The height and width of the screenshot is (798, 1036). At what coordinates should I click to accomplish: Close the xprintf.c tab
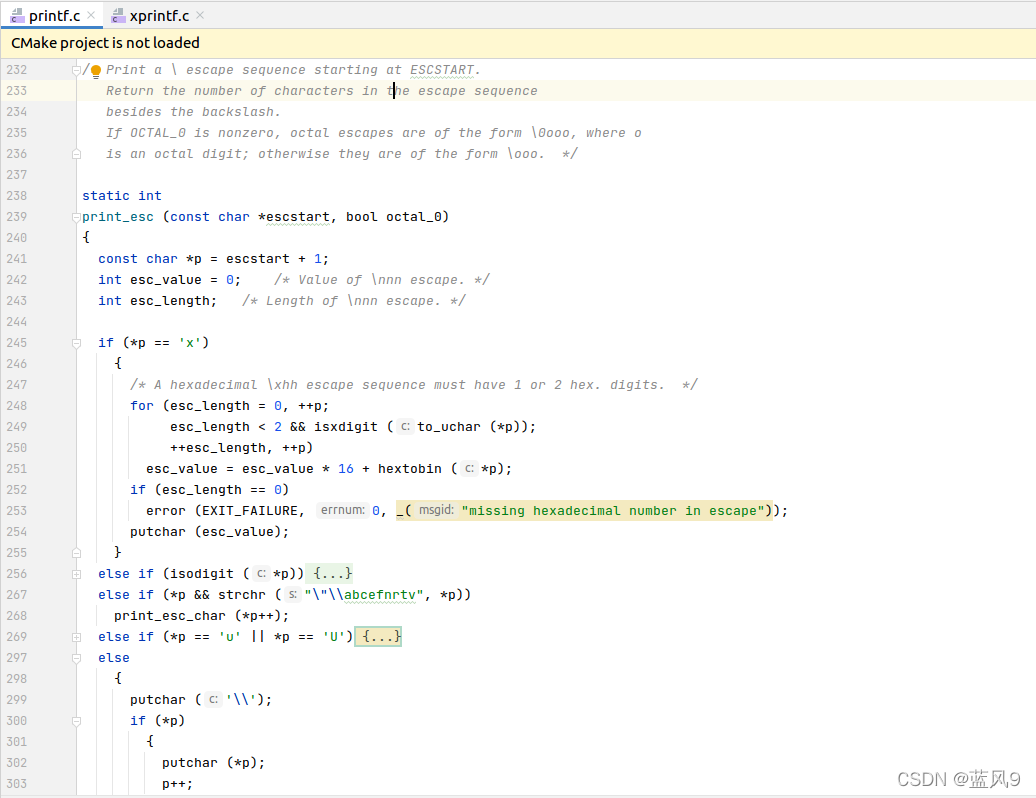pos(198,15)
